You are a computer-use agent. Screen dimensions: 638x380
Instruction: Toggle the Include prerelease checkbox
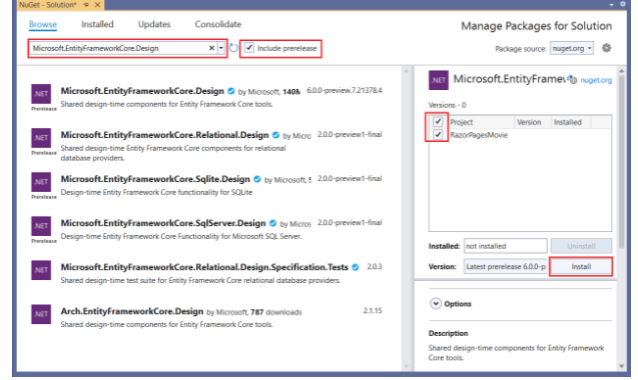coord(249,48)
